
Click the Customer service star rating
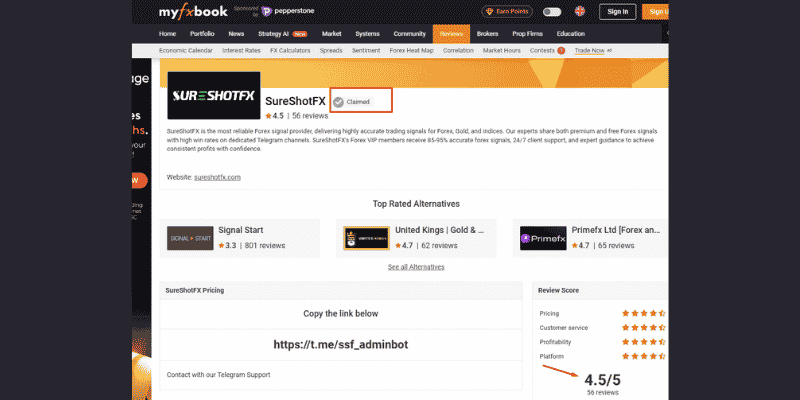(x=643, y=328)
